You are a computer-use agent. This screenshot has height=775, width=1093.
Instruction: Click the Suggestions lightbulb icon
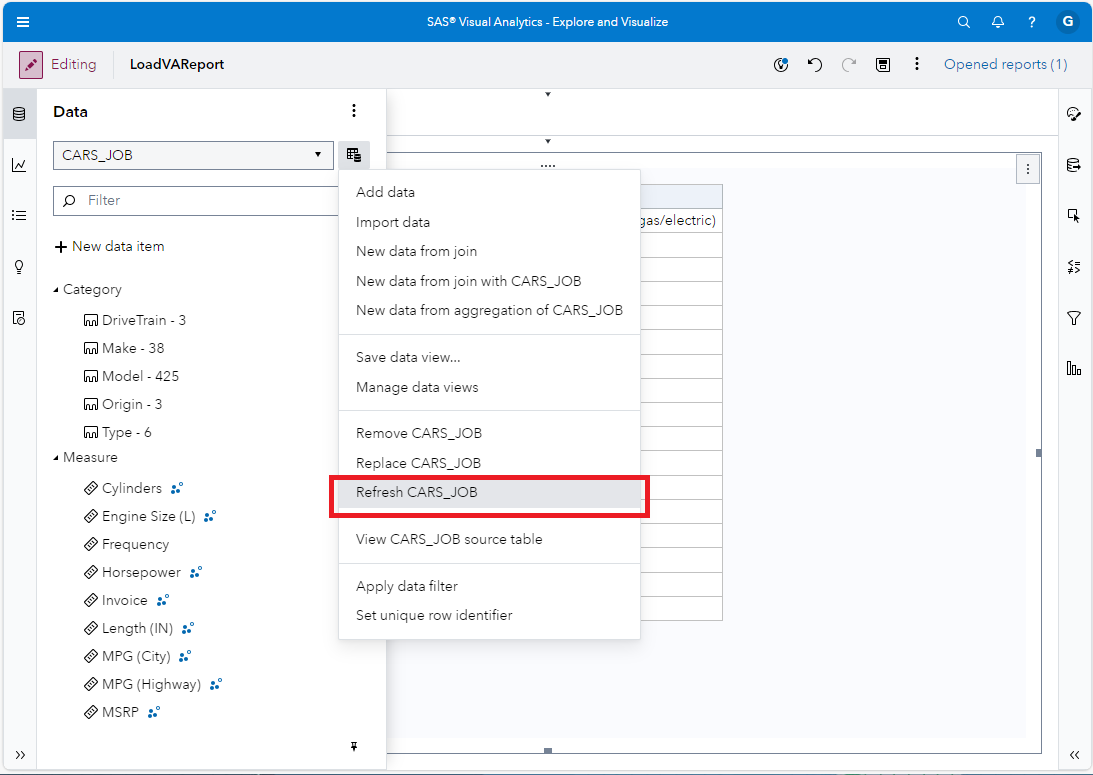pyautogui.click(x=20, y=266)
